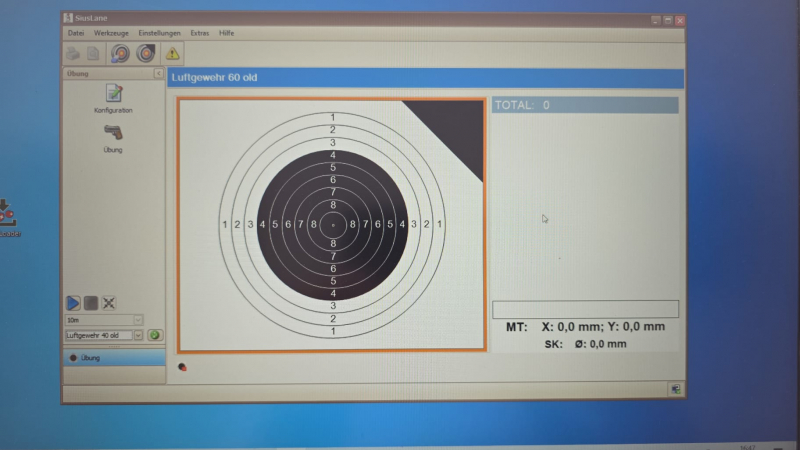Image resolution: width=800 pixels, height=450 pixels.
Task: Open the Konfiguration document icon
Action: [114, 94]
